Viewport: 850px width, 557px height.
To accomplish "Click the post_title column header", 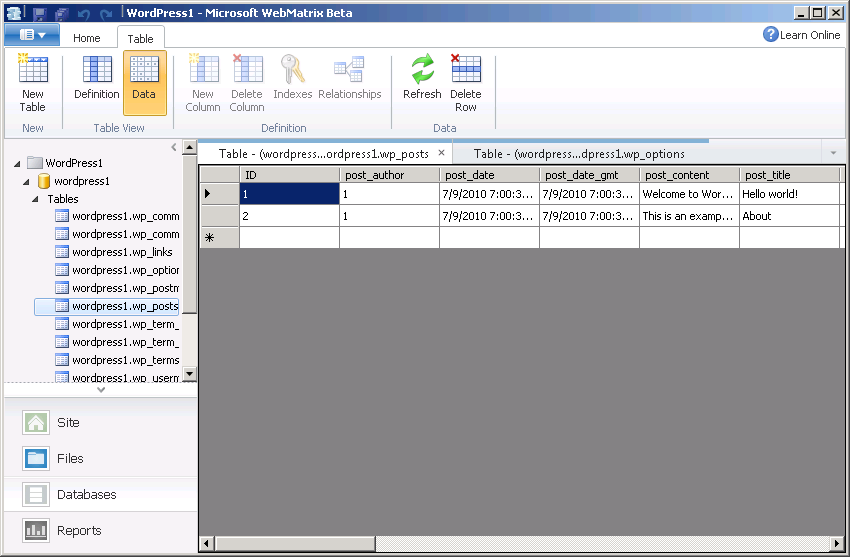I will pos(789,174).
